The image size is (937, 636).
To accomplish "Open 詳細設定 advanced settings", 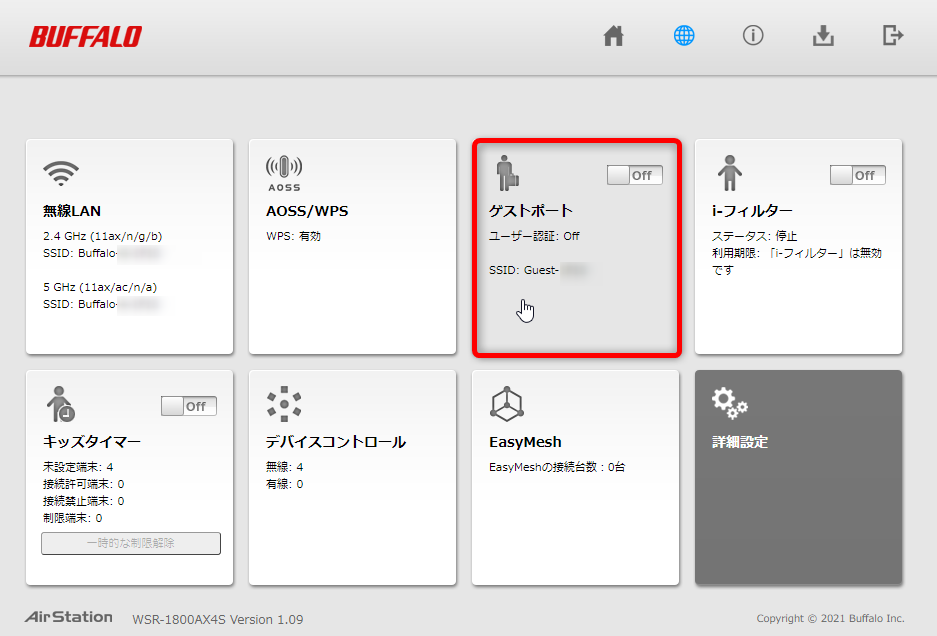I will (740, 442).
